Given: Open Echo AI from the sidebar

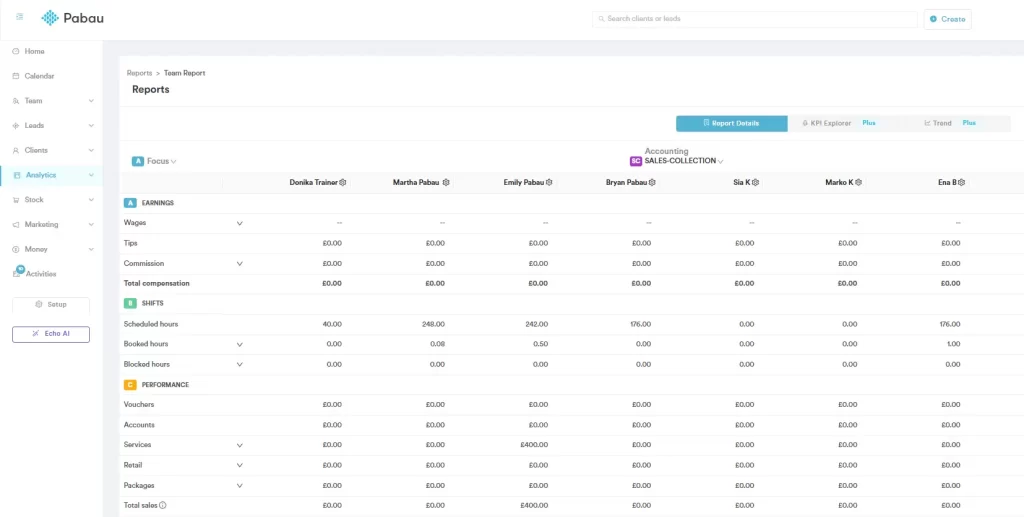Looking at the screenshot, I should [x=51, y=334].
